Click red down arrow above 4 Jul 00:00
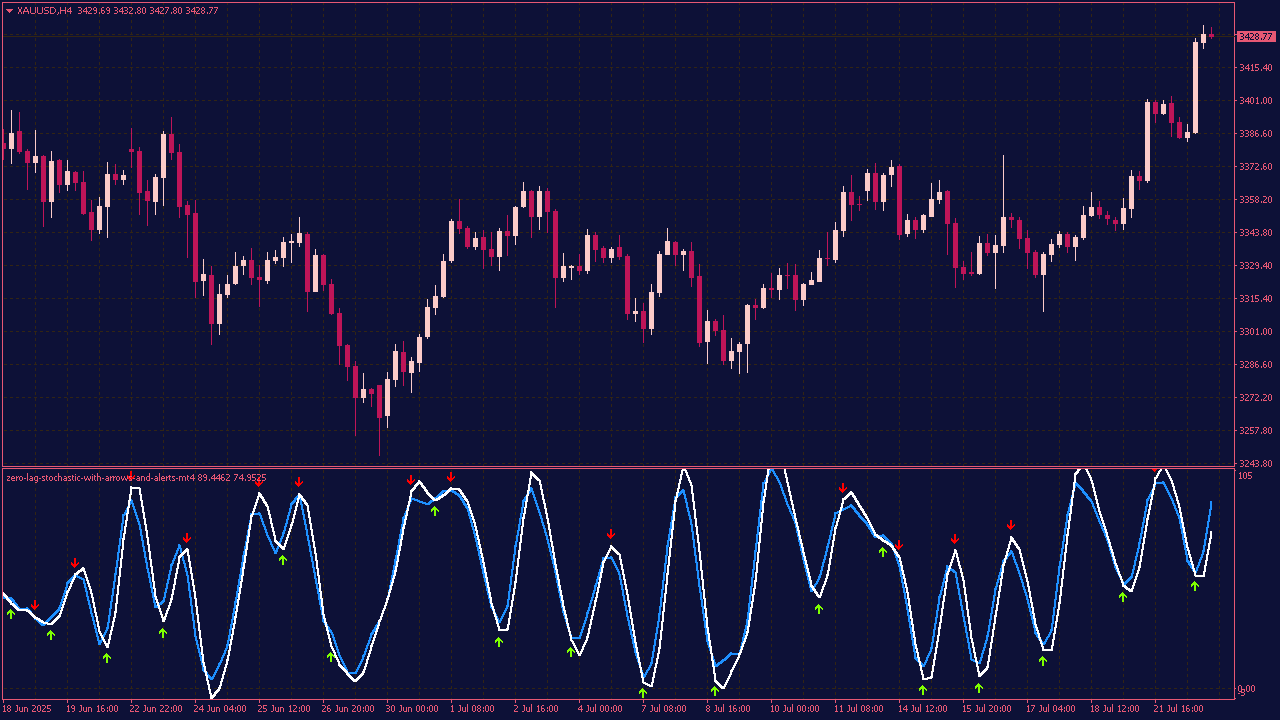Viewport: 1280px width, 720px height. [611, 535]
